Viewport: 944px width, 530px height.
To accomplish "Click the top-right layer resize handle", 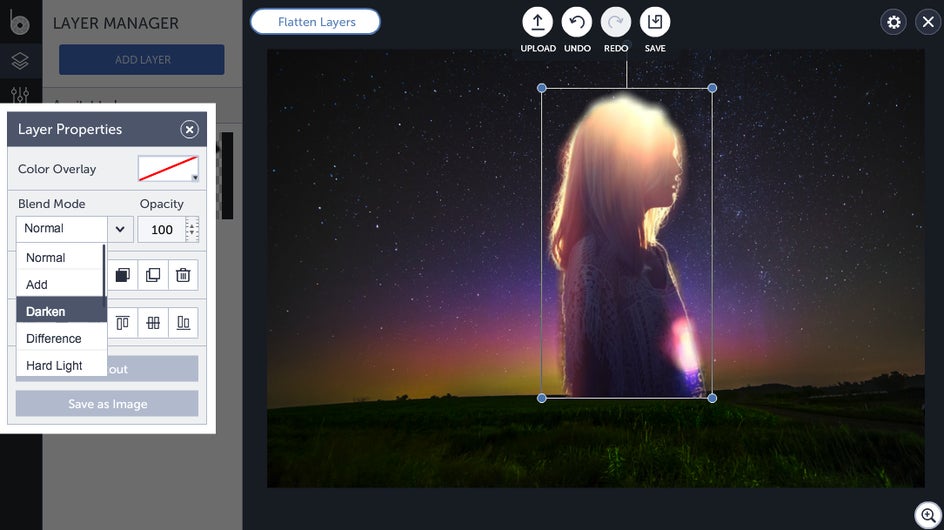I will pyautogui.click(x=712, y=88).
